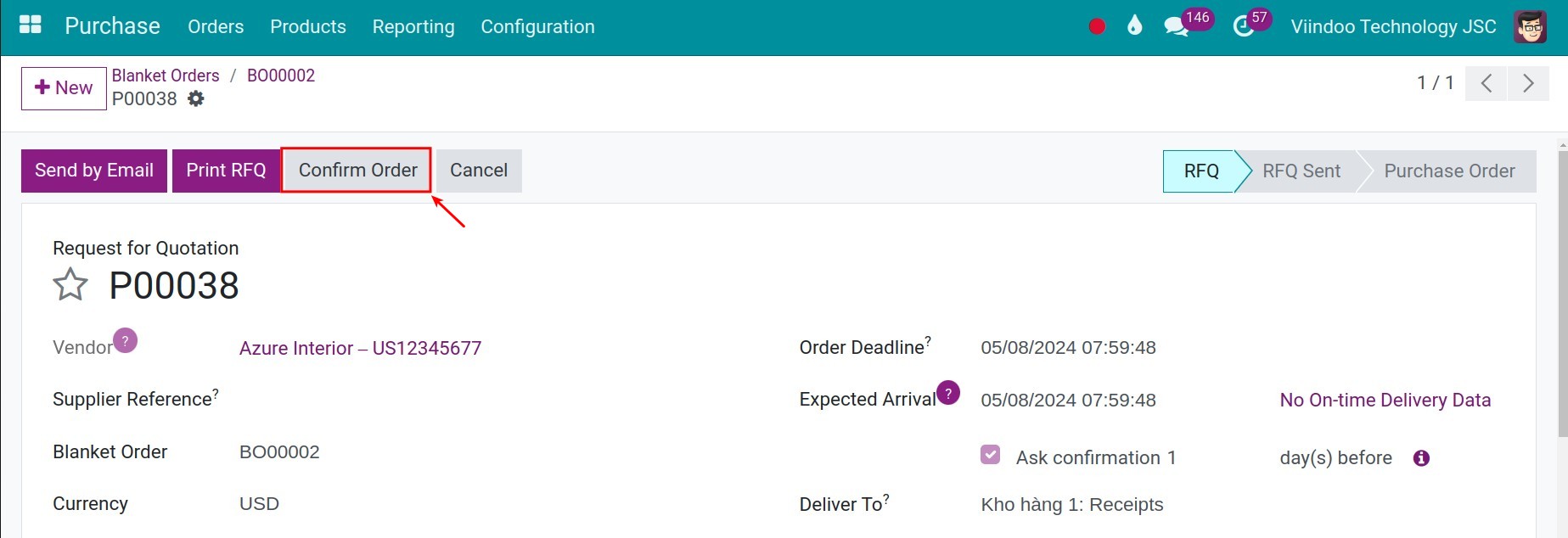Open gear actions menu next to P00038
Viewport: 1568px width, 538px height.
coord(196,99)
